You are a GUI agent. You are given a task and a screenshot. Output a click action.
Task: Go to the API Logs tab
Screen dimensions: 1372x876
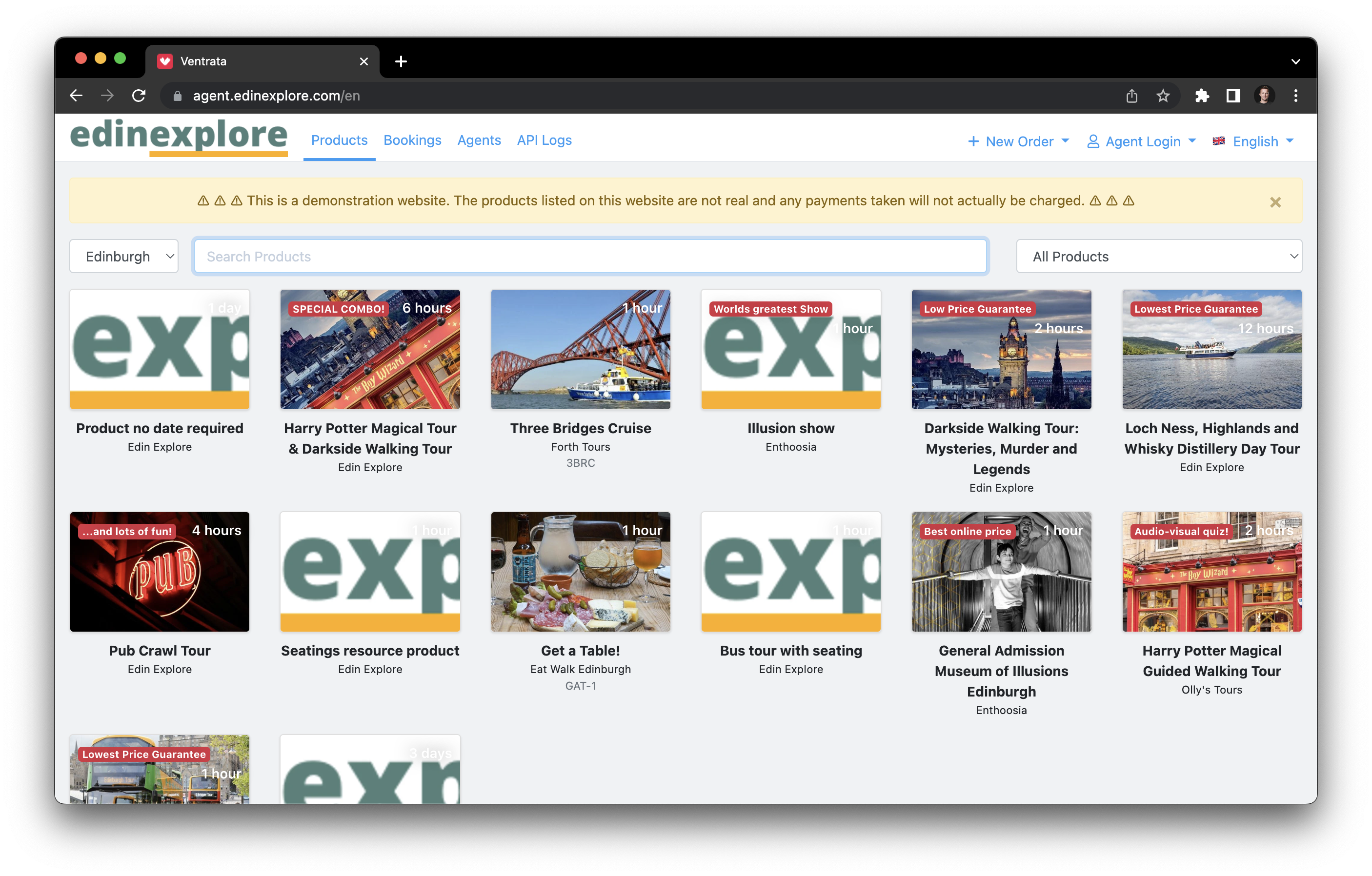tap(544, 140)
